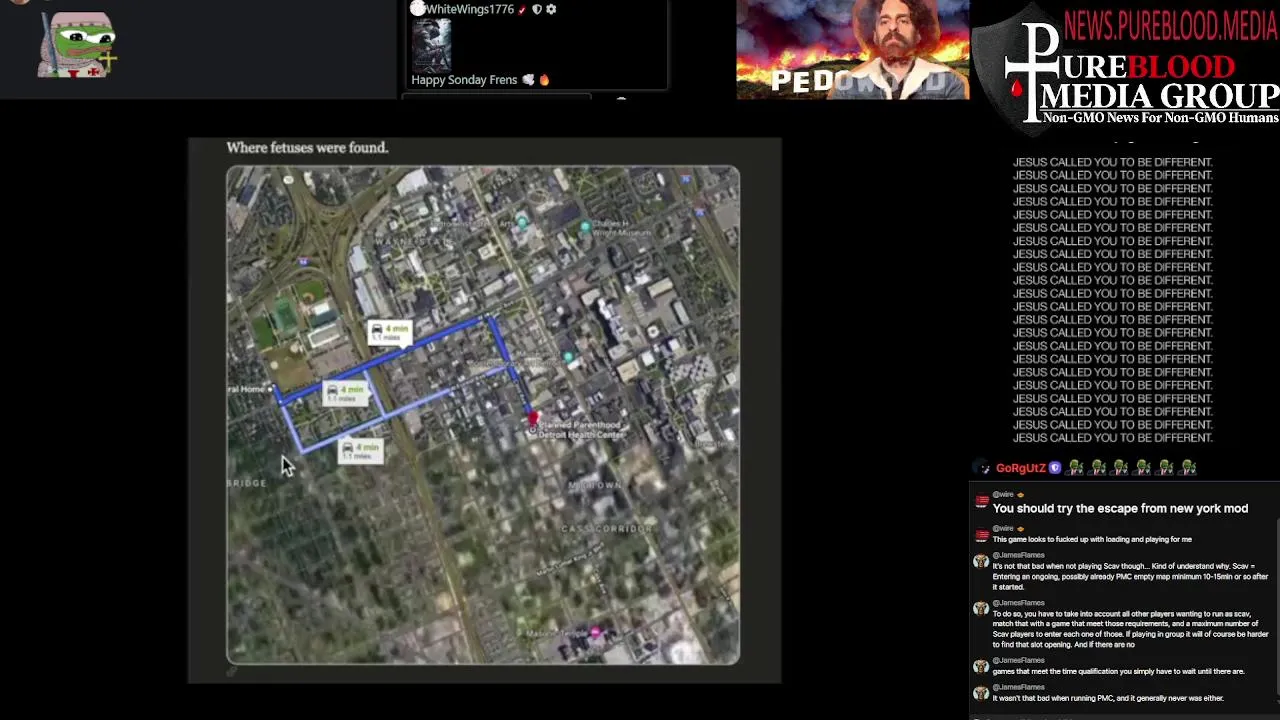Click the @wire name above the highlighted message

1003,495
